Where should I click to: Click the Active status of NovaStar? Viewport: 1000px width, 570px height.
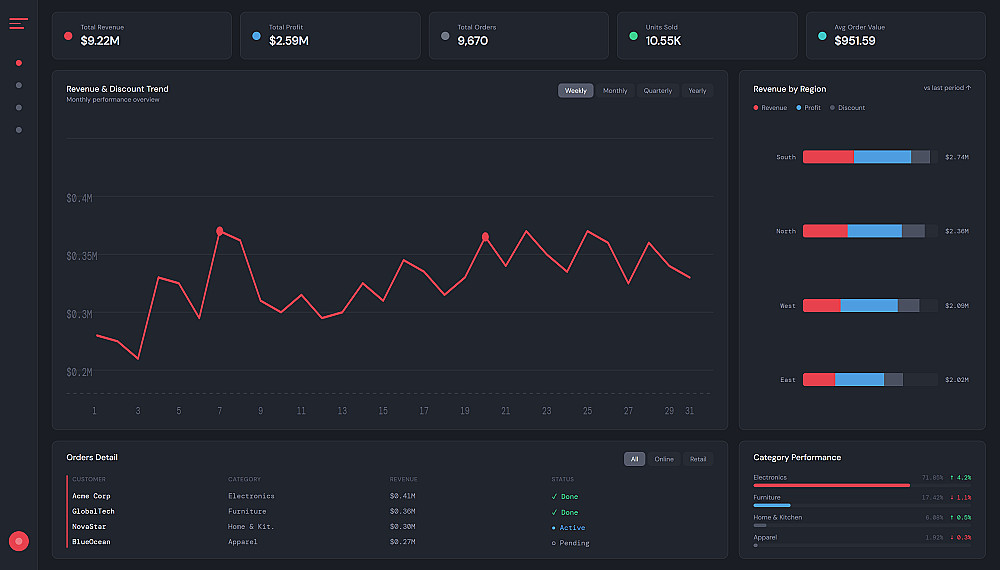(x=568, y=528)
